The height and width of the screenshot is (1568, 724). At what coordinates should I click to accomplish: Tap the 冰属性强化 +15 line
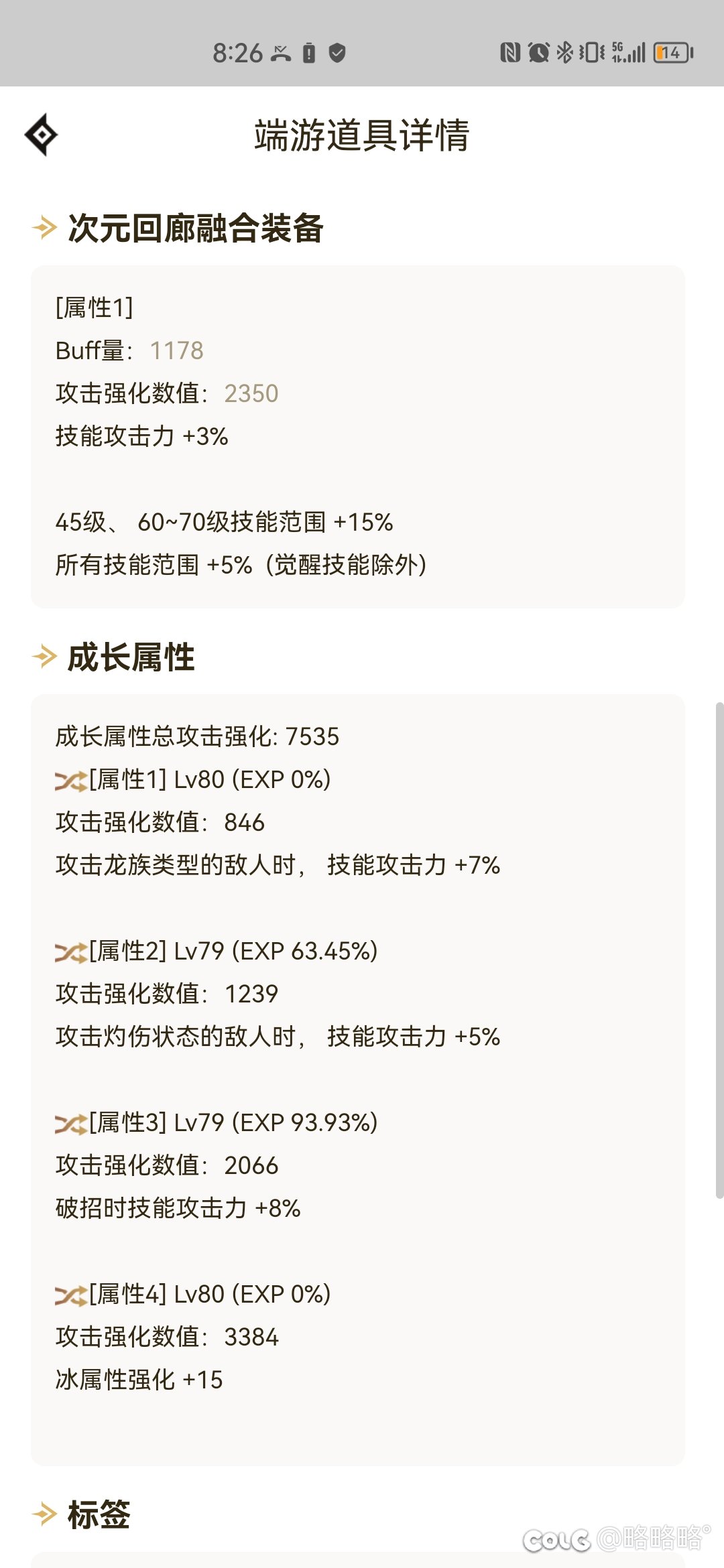[x=139, y=1380]
